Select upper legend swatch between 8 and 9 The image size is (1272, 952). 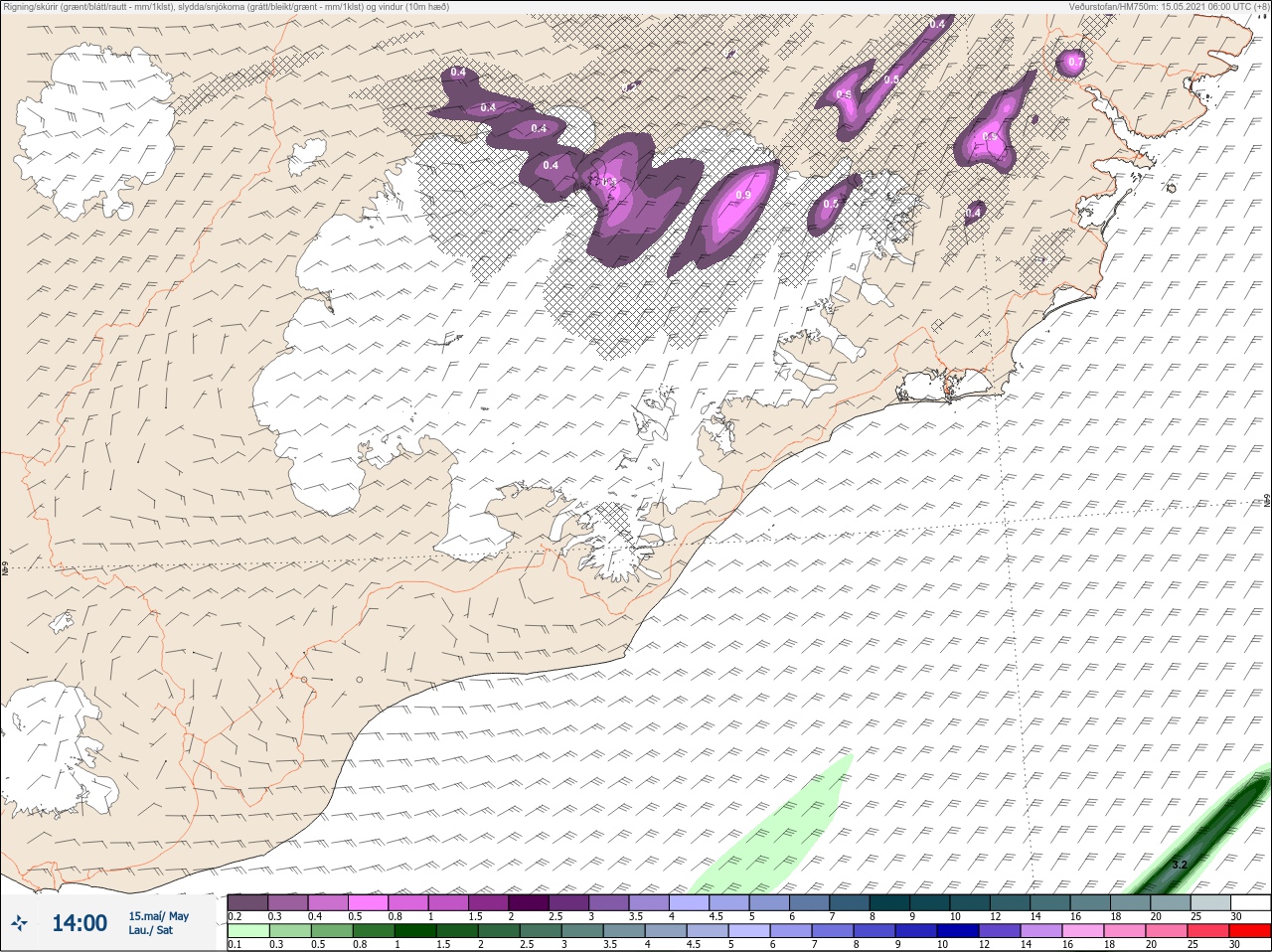[x=890, y=902]
